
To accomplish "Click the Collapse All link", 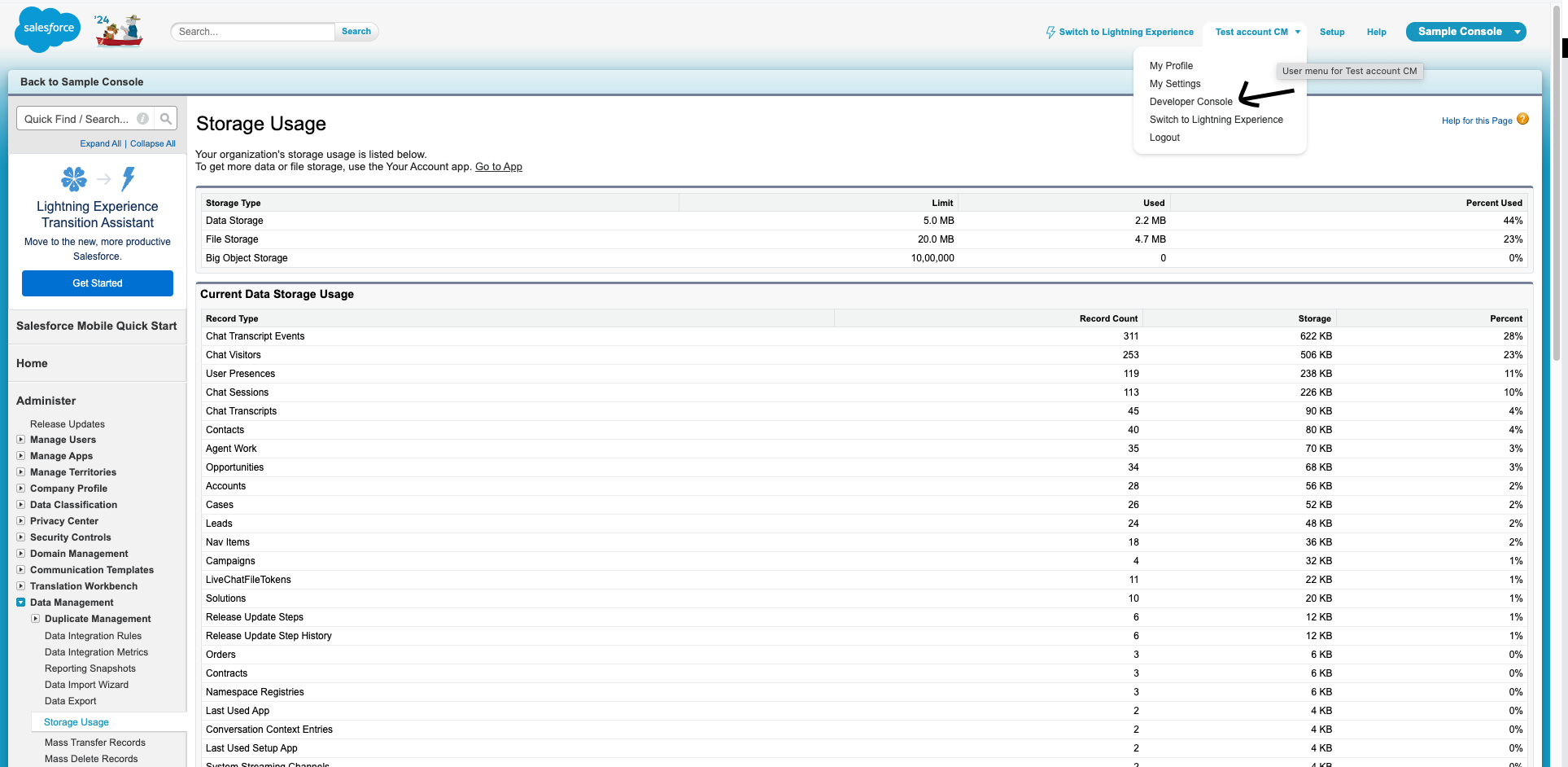I will (153, 144).
